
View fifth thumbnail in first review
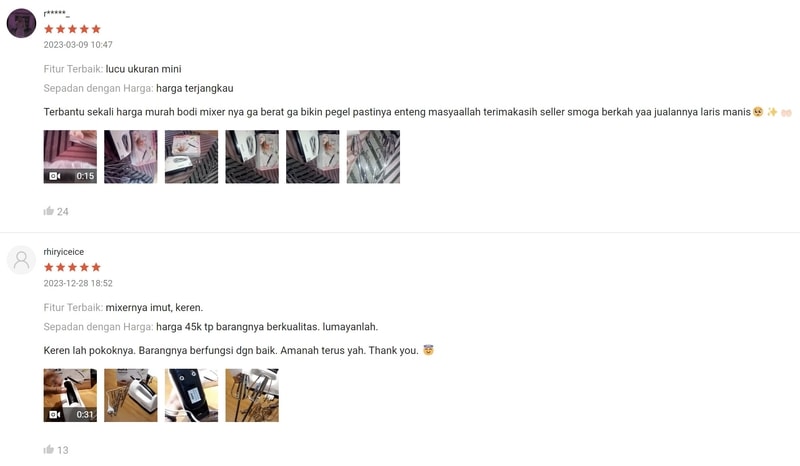click(312, 157)
